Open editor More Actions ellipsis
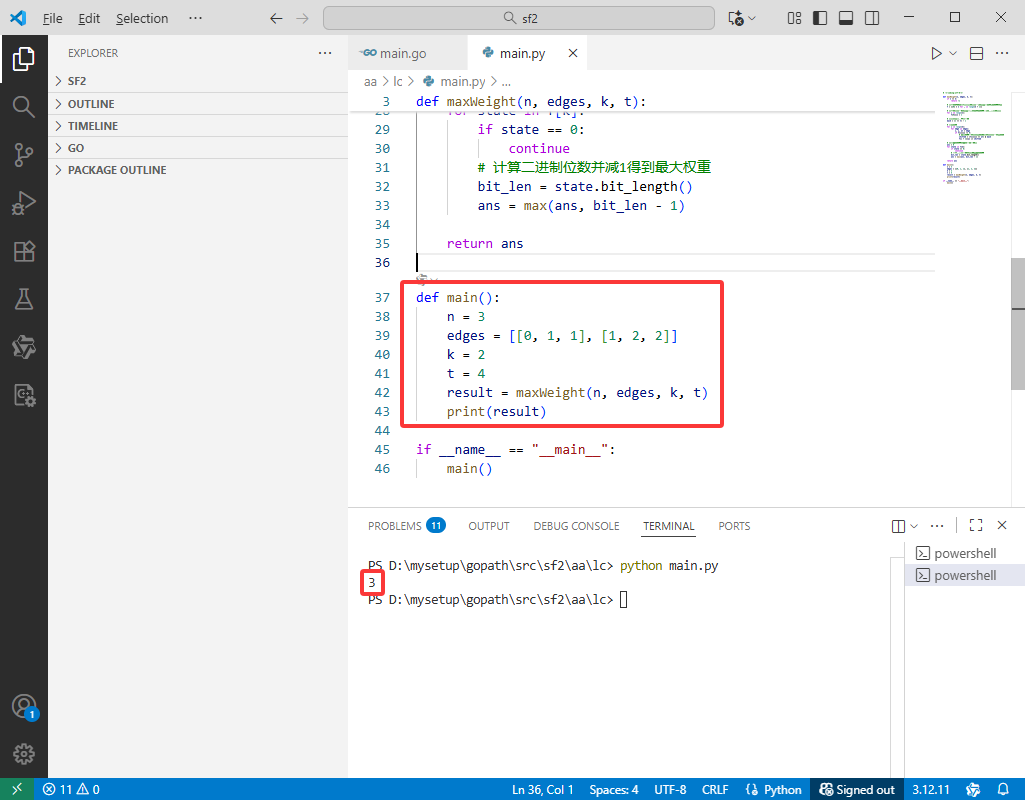Viewport: 1025px width, 800px height. 1001,54
